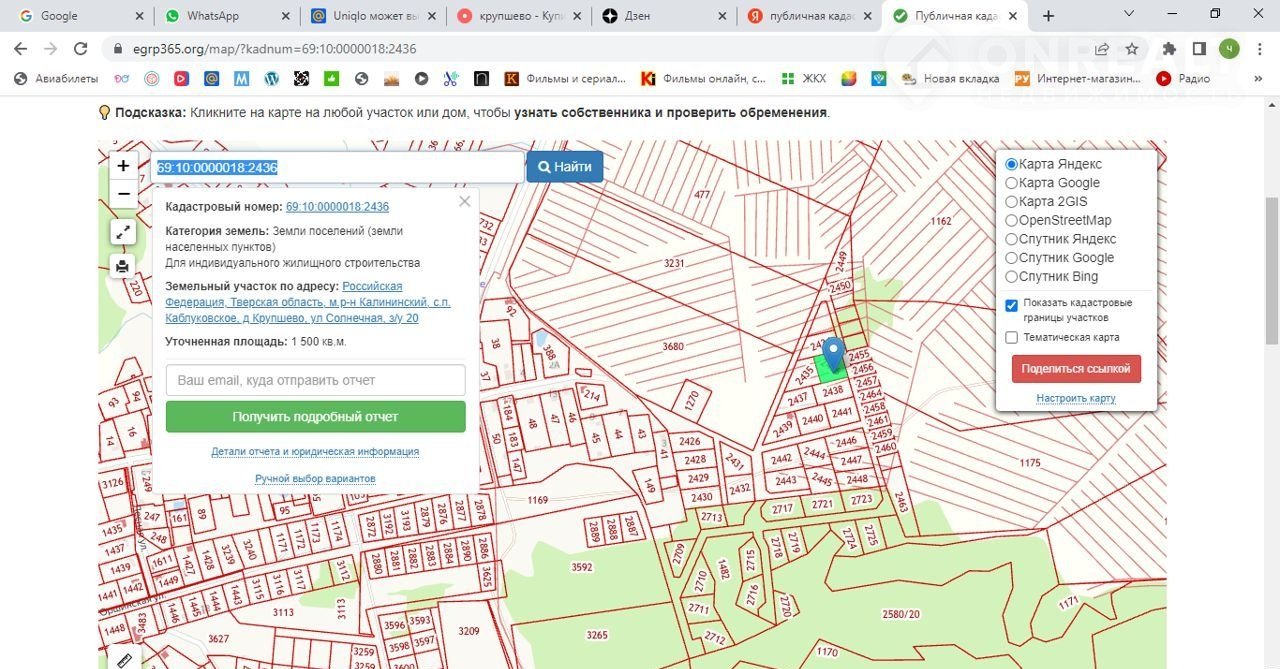Expand Настроить карту settings

point(1075,398)
